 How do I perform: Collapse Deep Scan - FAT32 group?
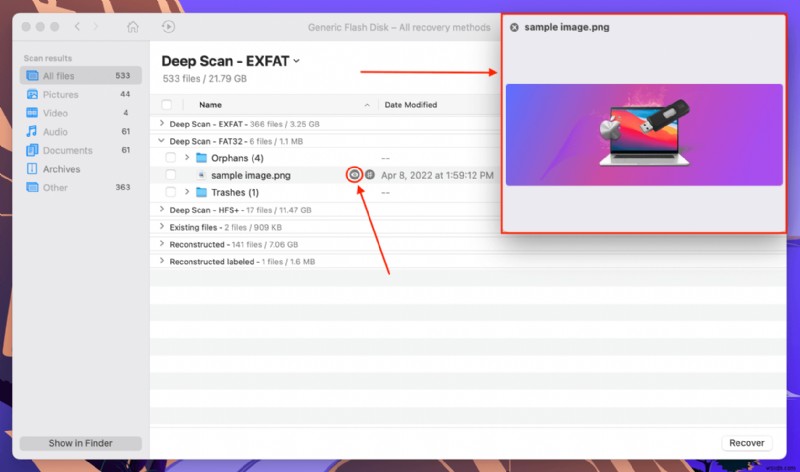(162, 141)
